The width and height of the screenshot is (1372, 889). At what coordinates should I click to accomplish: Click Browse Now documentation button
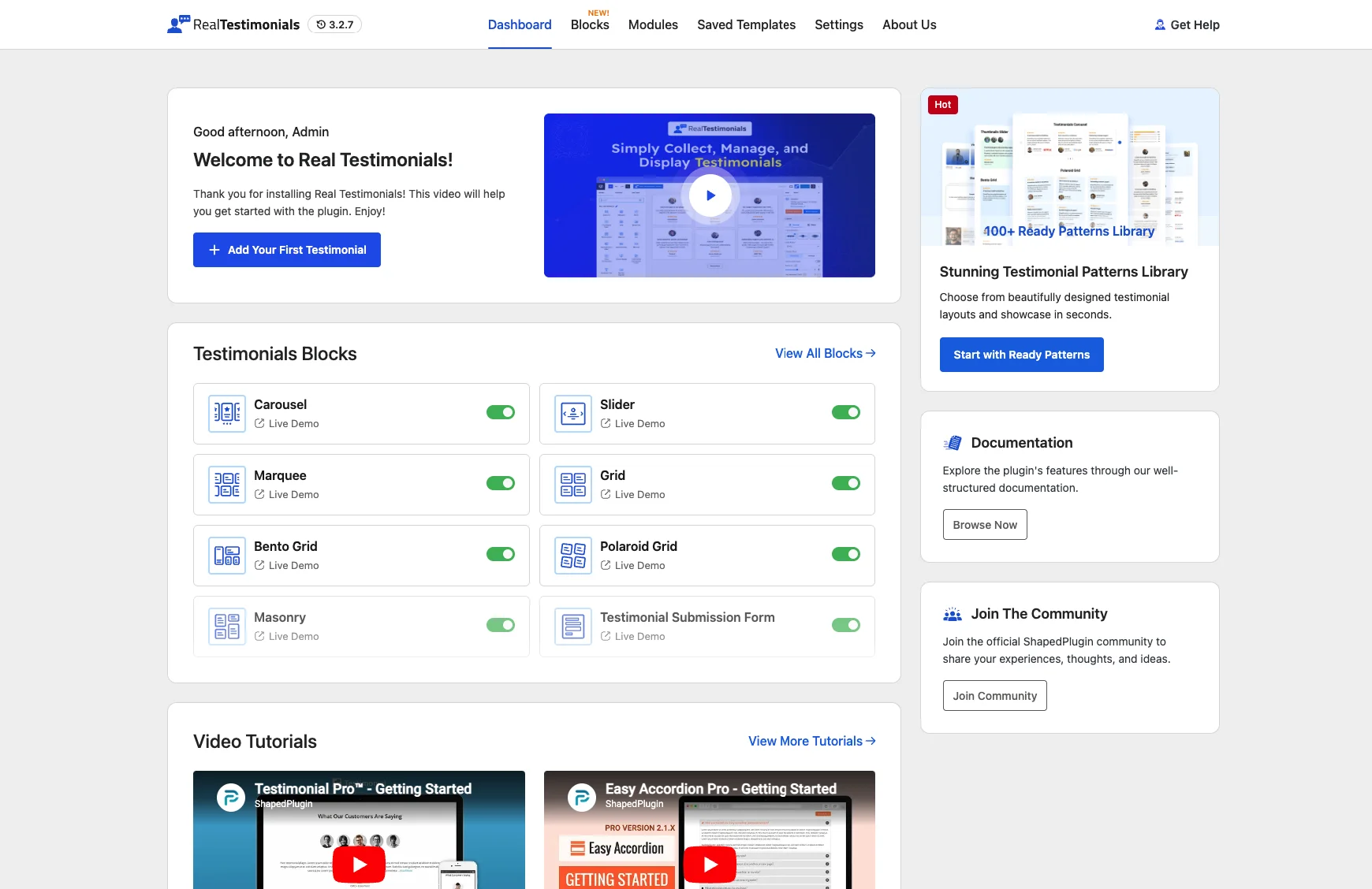[x=985, y=525]
